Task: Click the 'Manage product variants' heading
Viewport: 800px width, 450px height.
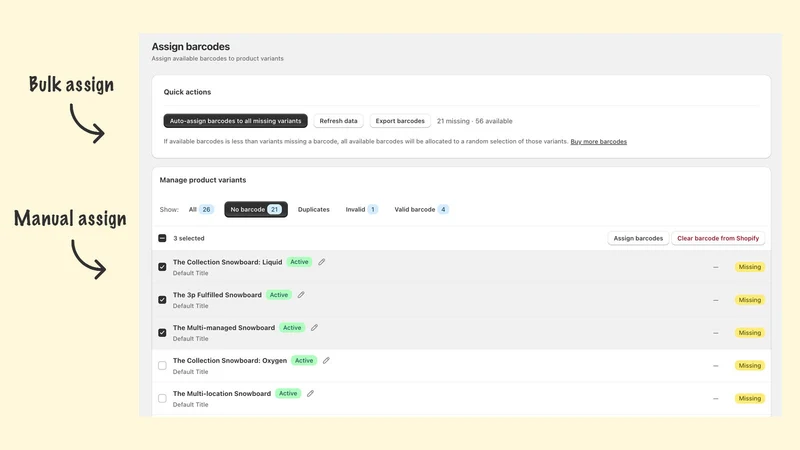Action: (x=203, y=180)
